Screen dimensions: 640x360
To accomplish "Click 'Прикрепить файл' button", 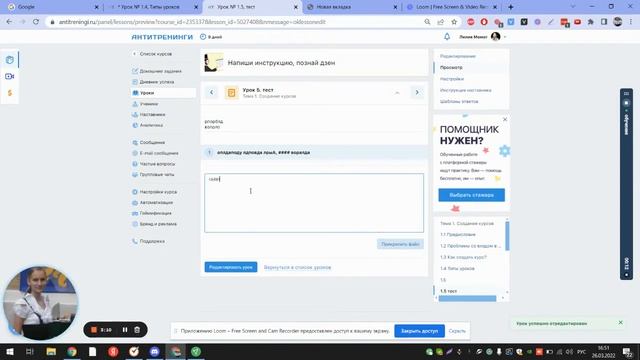I will pos(400,244).
